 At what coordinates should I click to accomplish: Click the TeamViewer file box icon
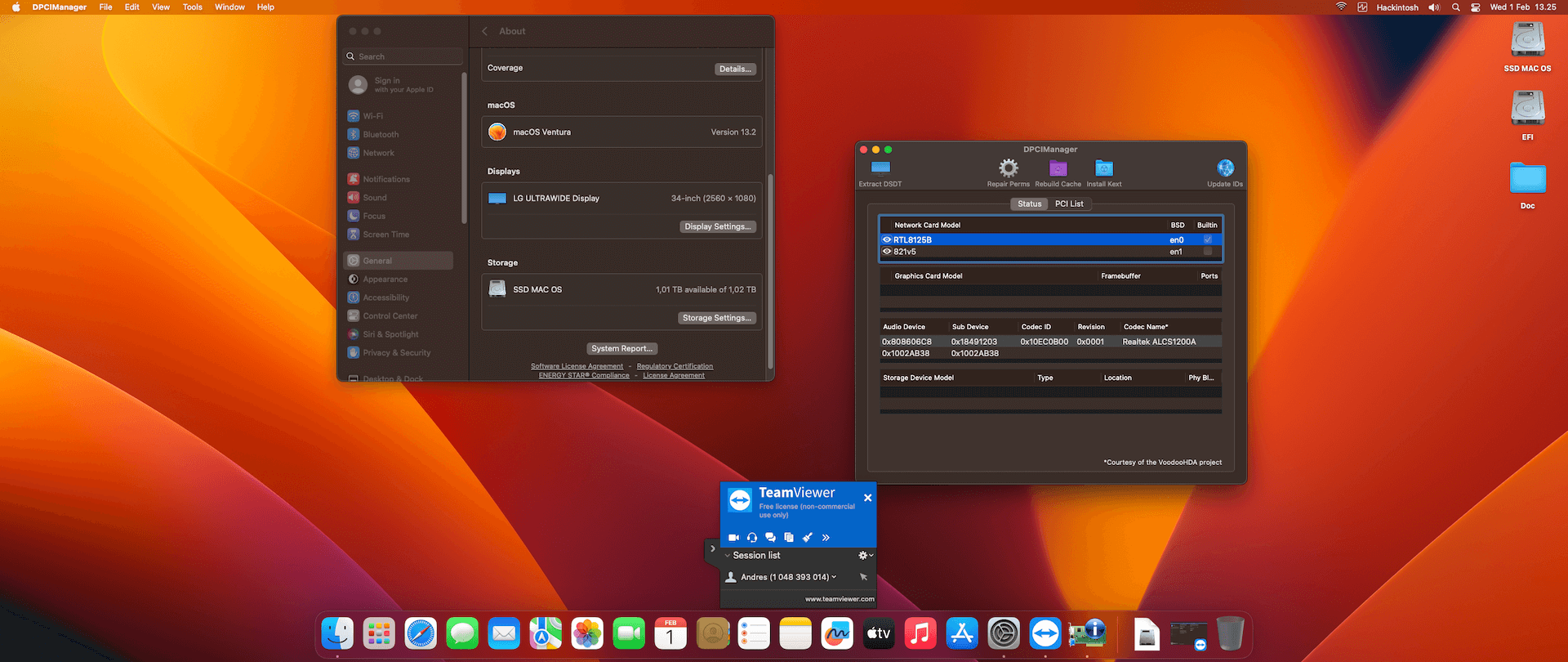point(789,537)
